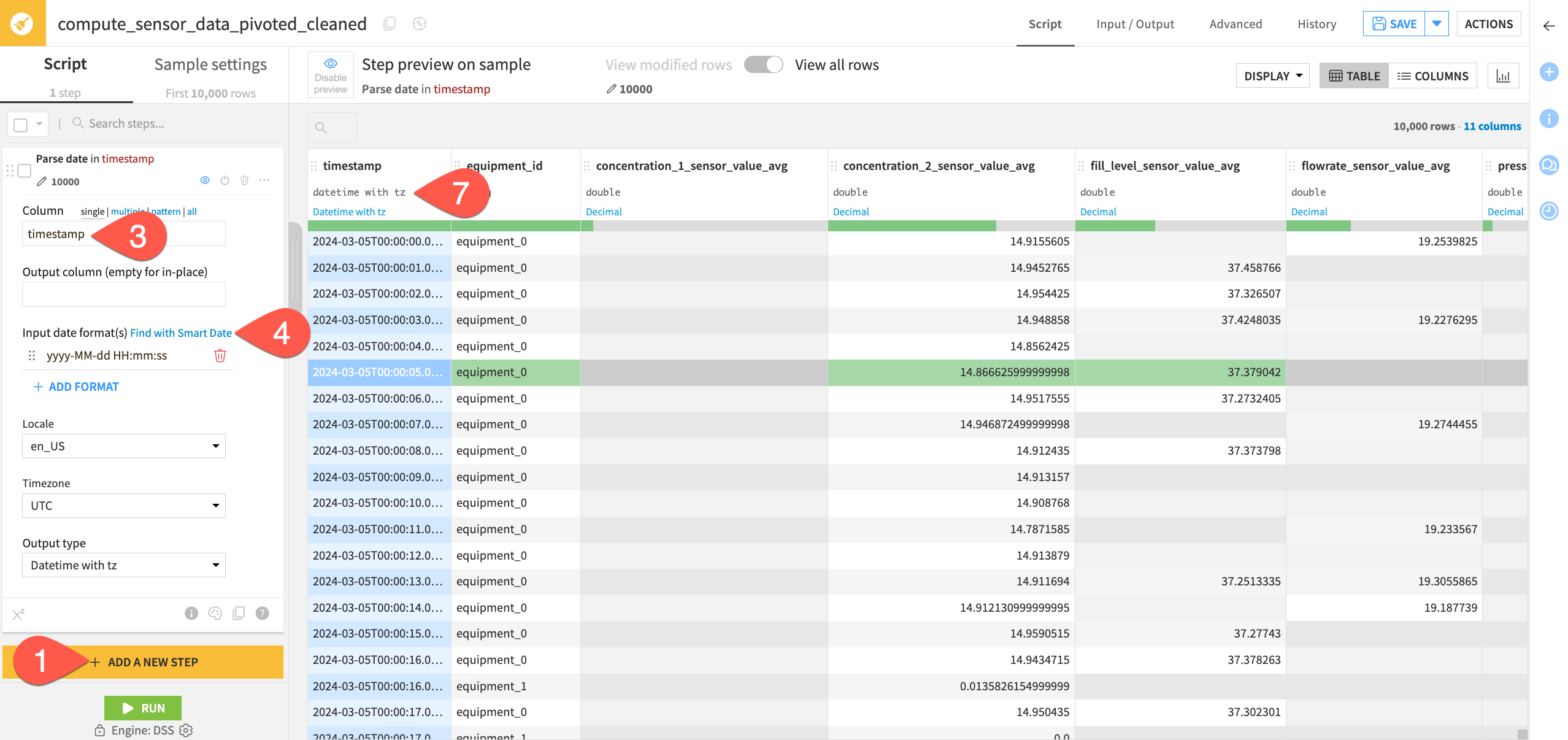Open the SAVE dropdown arrow

coord(1437,24)
